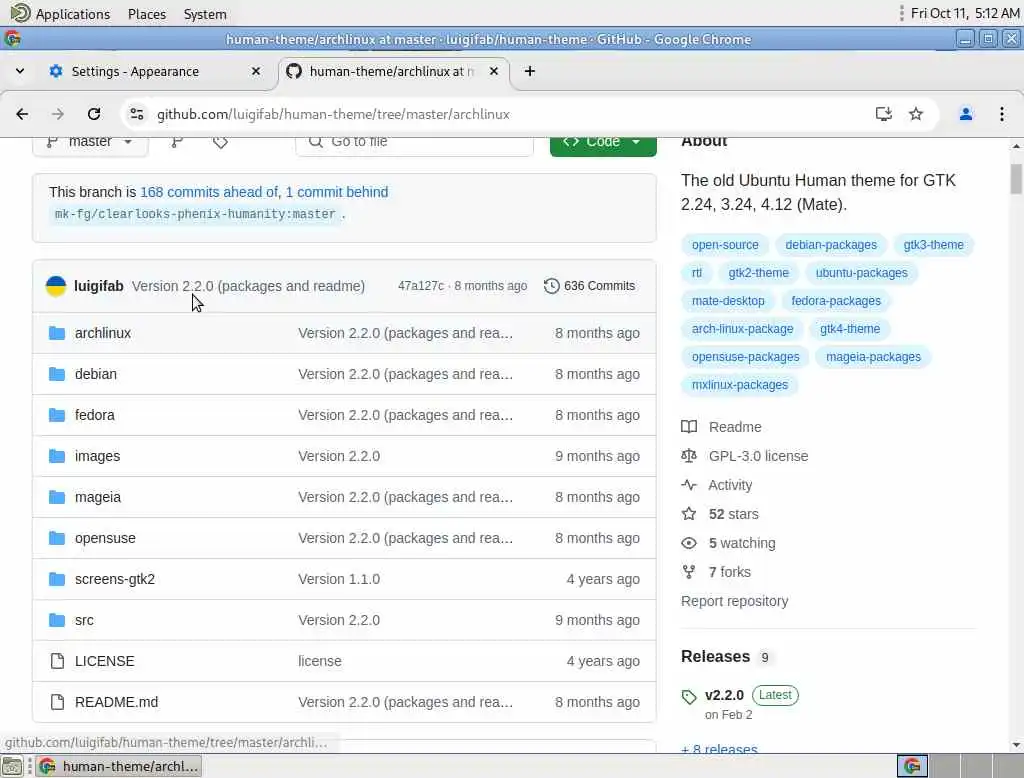Click the browser forward arrow
Screen dimensions: 1024x778
click(x=57, y=114)
